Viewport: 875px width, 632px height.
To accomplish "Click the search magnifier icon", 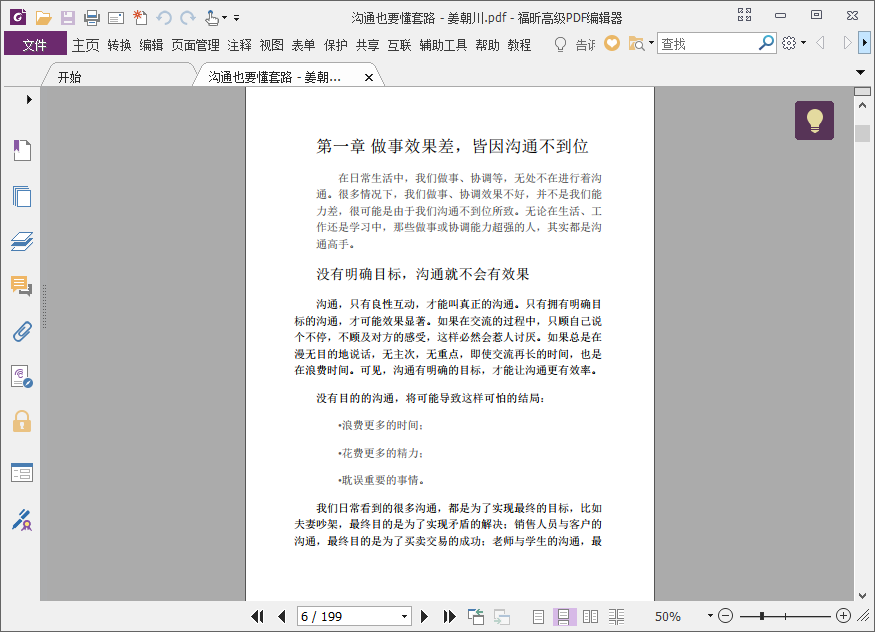I will point(766,42).
